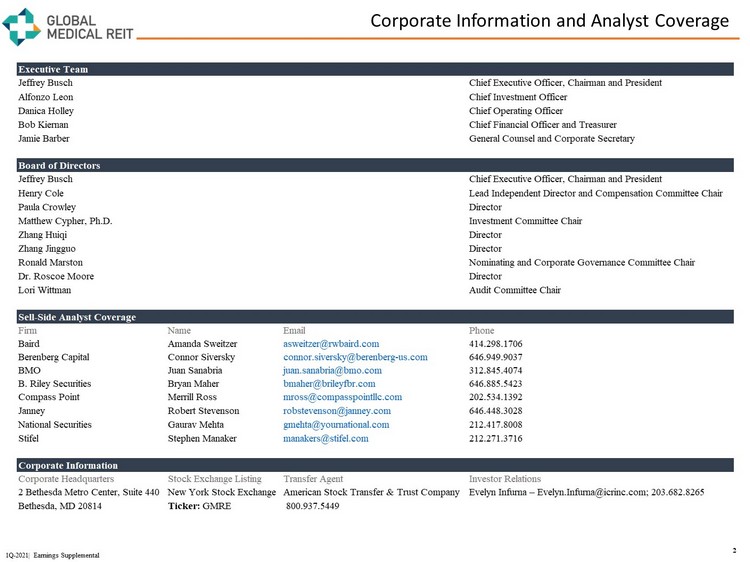
Task: Click Audit Committee Chair text
Action: coord(515,290)
